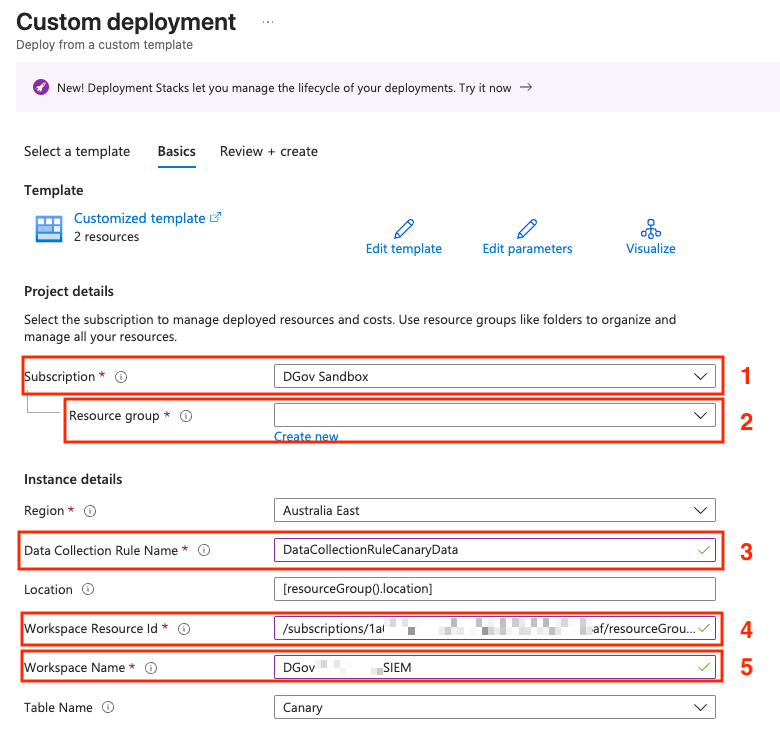Click the Visualize diagram icon

tap(651, 229)
